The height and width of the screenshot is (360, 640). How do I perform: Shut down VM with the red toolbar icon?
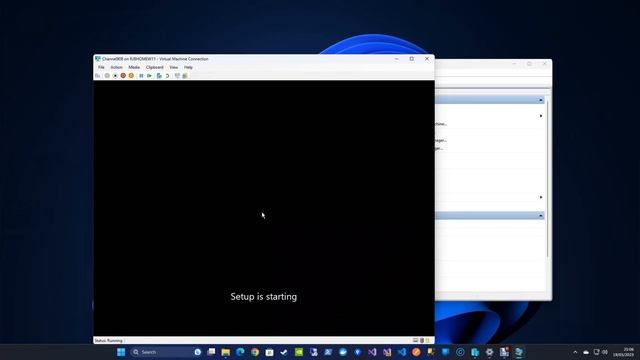click(x=123, y=76)
